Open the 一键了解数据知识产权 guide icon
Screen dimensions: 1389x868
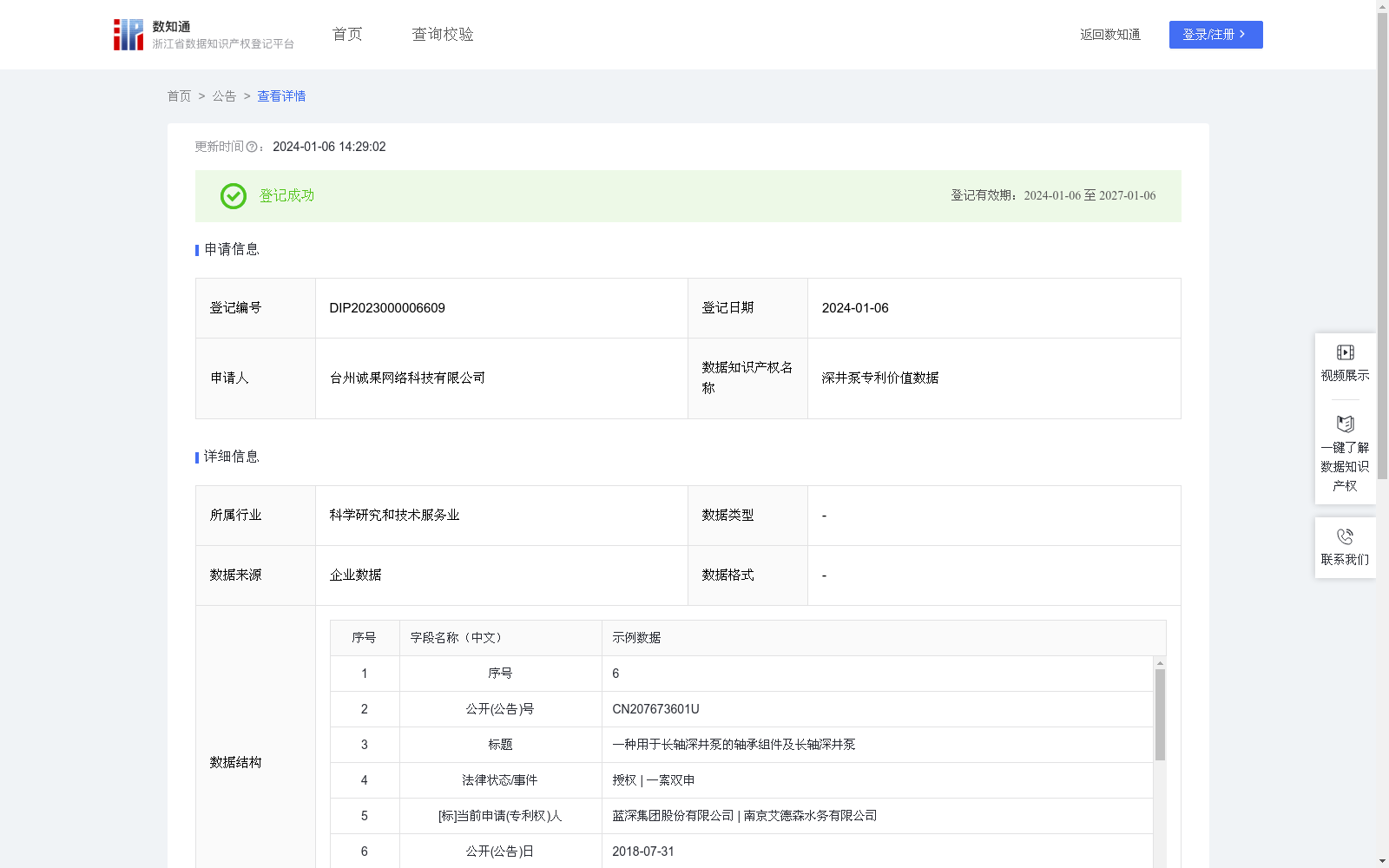coord(1345,424)
